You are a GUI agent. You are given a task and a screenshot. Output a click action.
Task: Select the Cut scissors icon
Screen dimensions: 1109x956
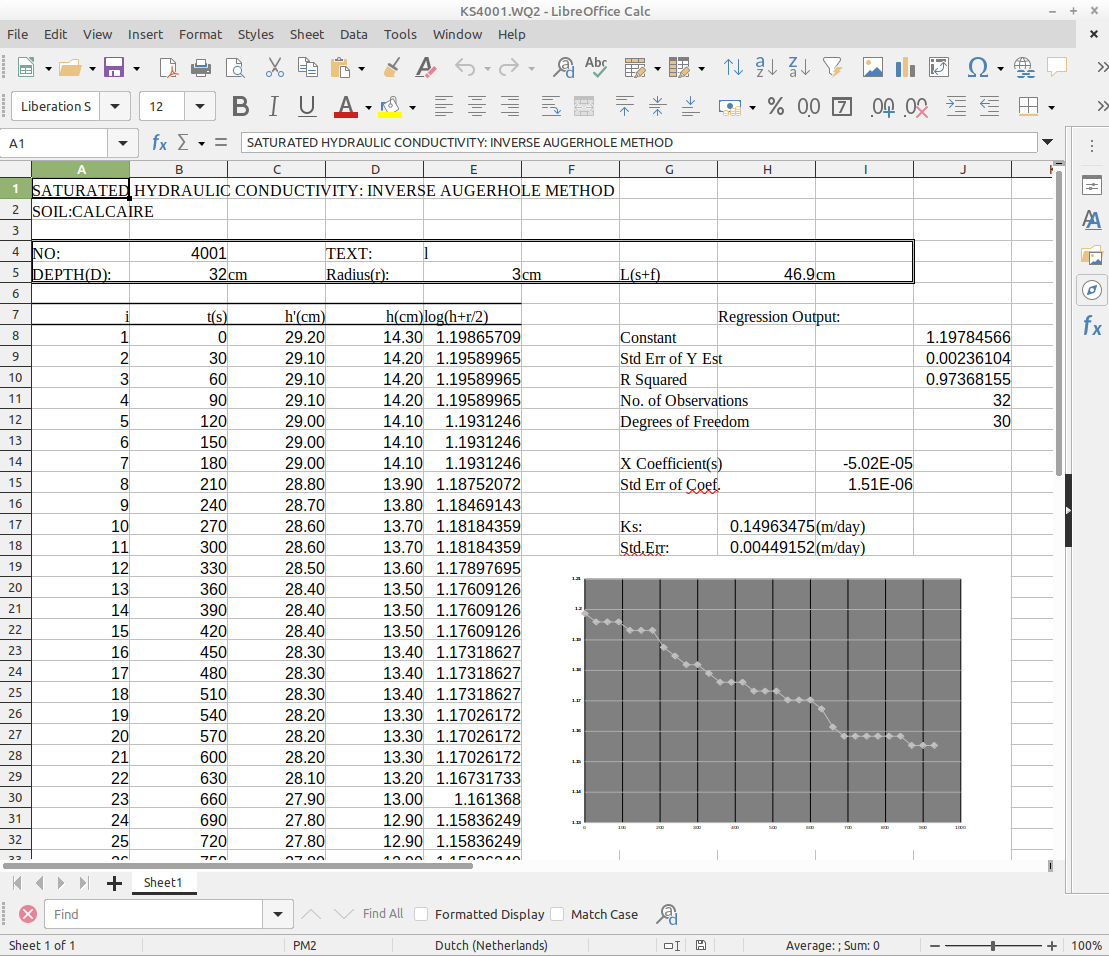click(x=274, y=68)
